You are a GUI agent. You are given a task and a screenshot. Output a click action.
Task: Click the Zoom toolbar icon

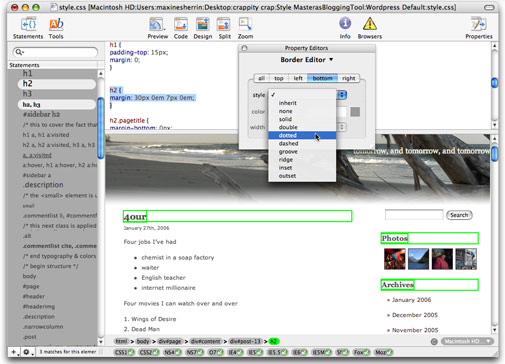(245, 28)
